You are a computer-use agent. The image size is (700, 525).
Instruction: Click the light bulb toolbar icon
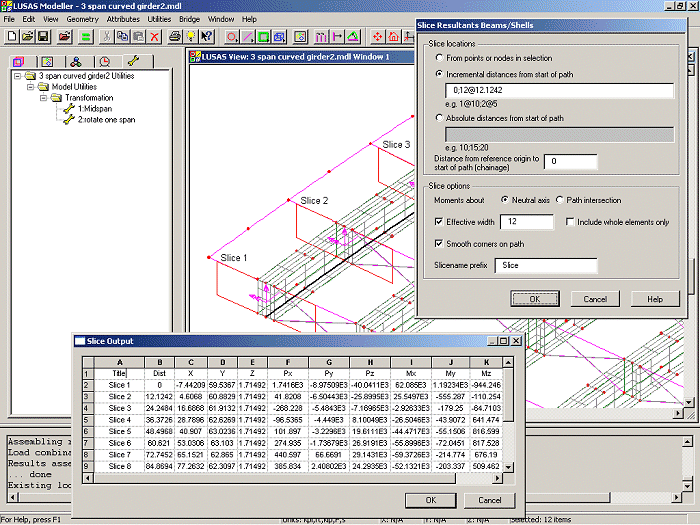(191, 37)
